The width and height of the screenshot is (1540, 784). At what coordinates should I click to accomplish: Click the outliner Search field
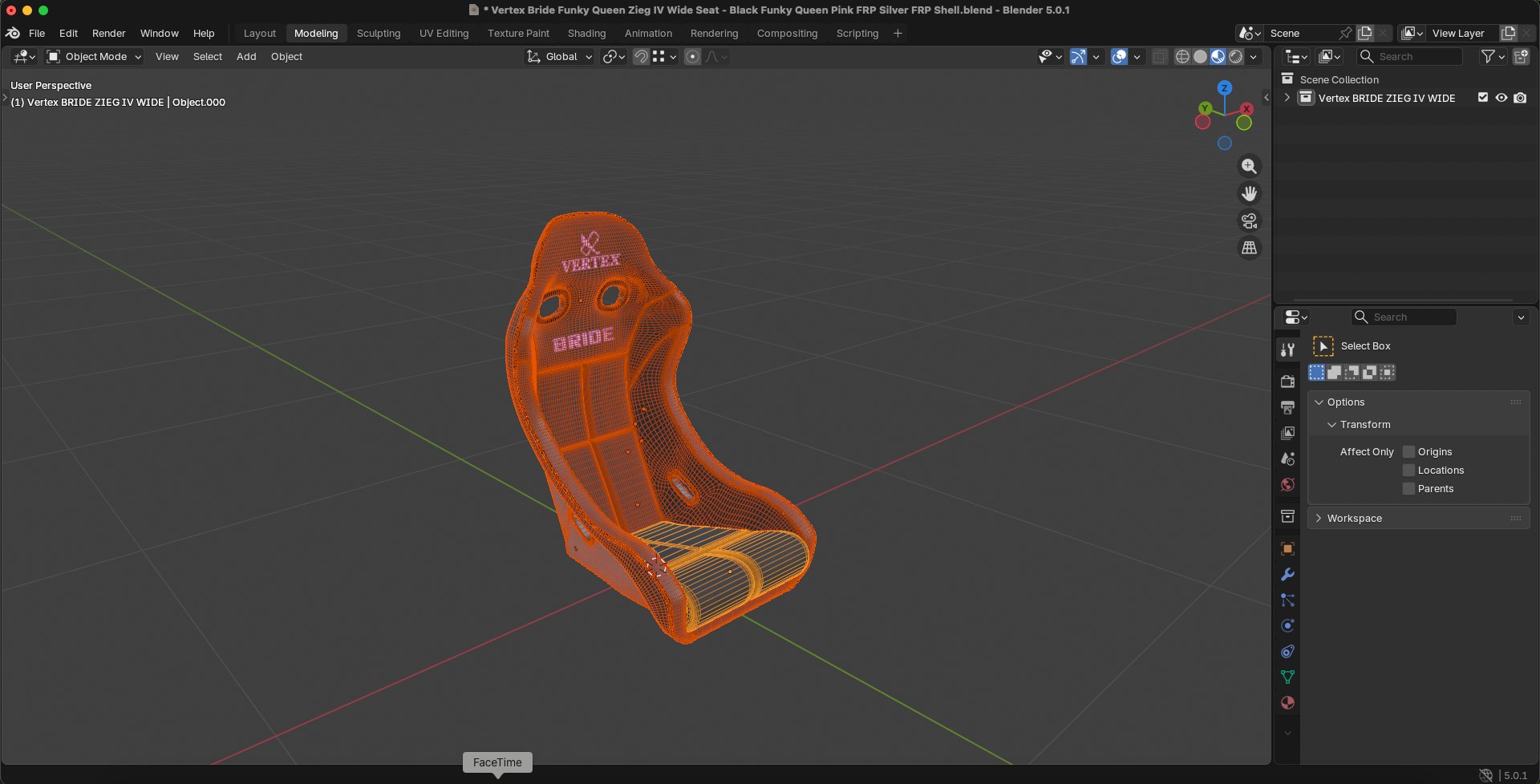pyautogui.click(x=1409, y=56)
